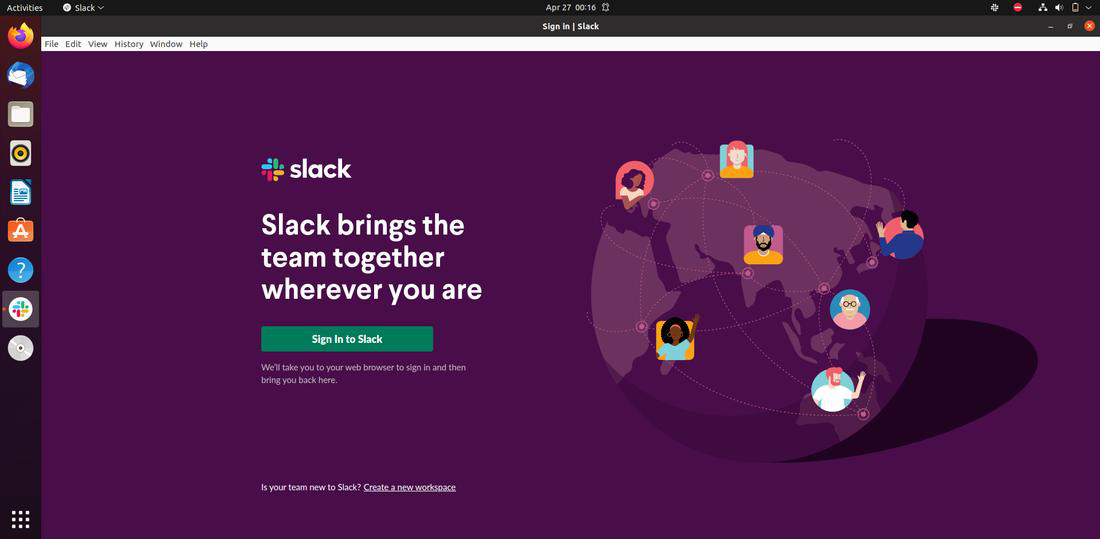Open the Window menu
The image size is (1100, 539).
(166, 44)
